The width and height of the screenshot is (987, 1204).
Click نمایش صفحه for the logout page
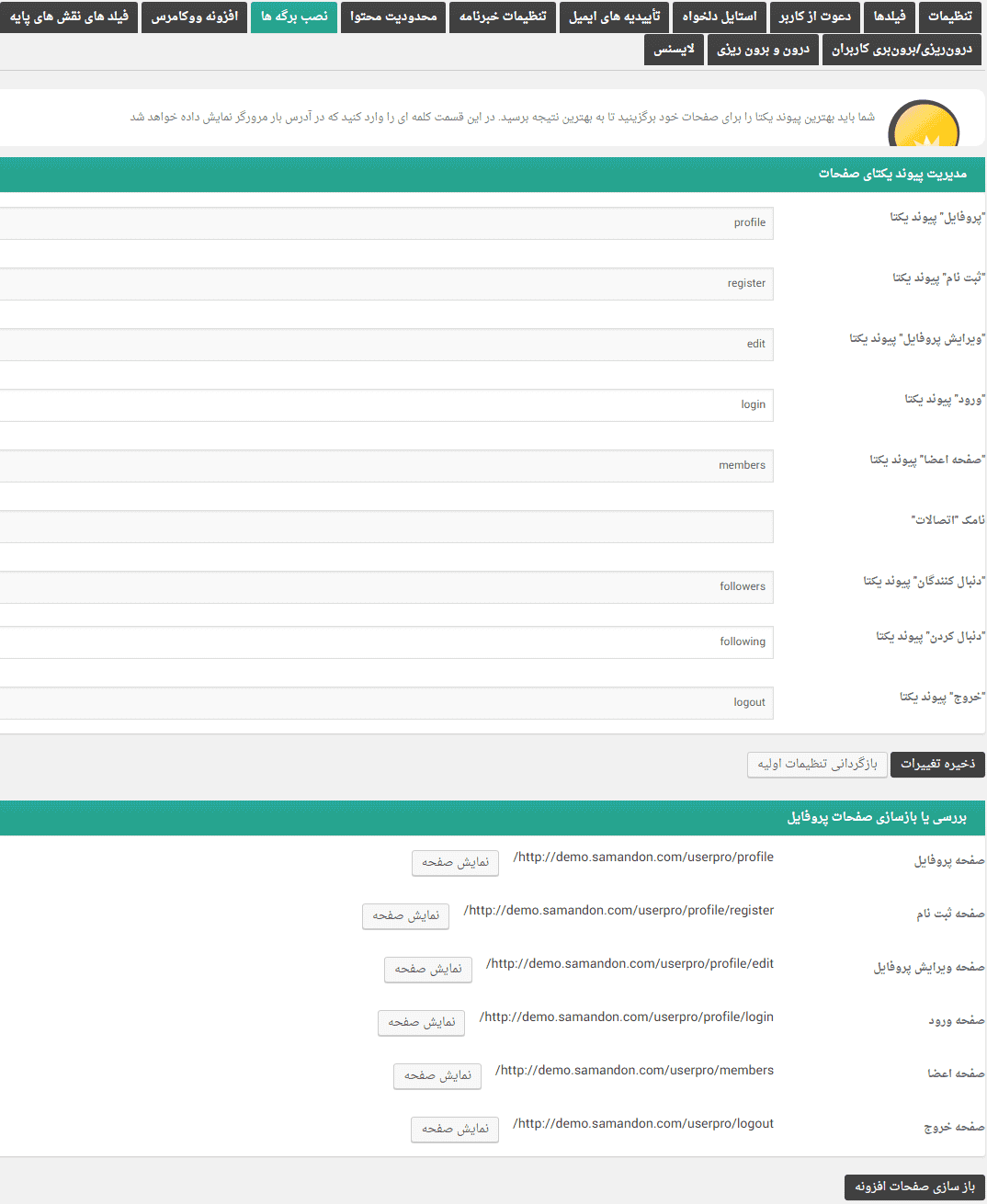[x=455, y=1130]
